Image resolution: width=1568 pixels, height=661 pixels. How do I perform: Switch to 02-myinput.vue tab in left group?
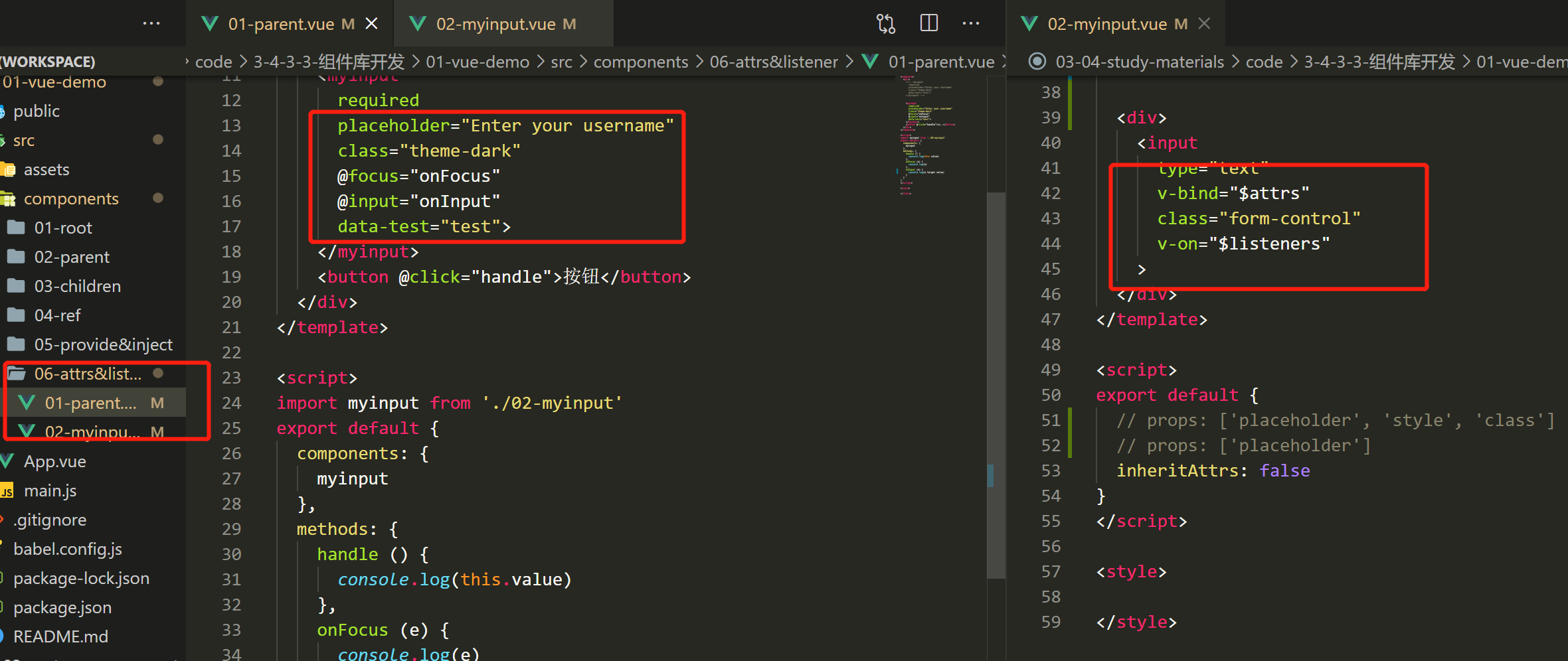[505, 24]
